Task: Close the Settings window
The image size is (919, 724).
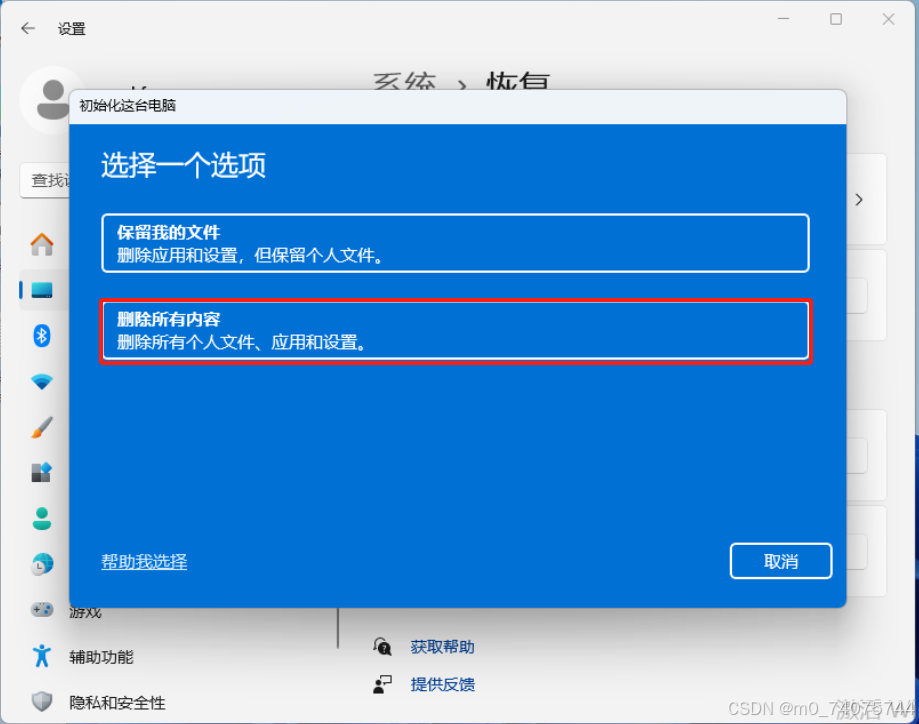Action: 889,19
